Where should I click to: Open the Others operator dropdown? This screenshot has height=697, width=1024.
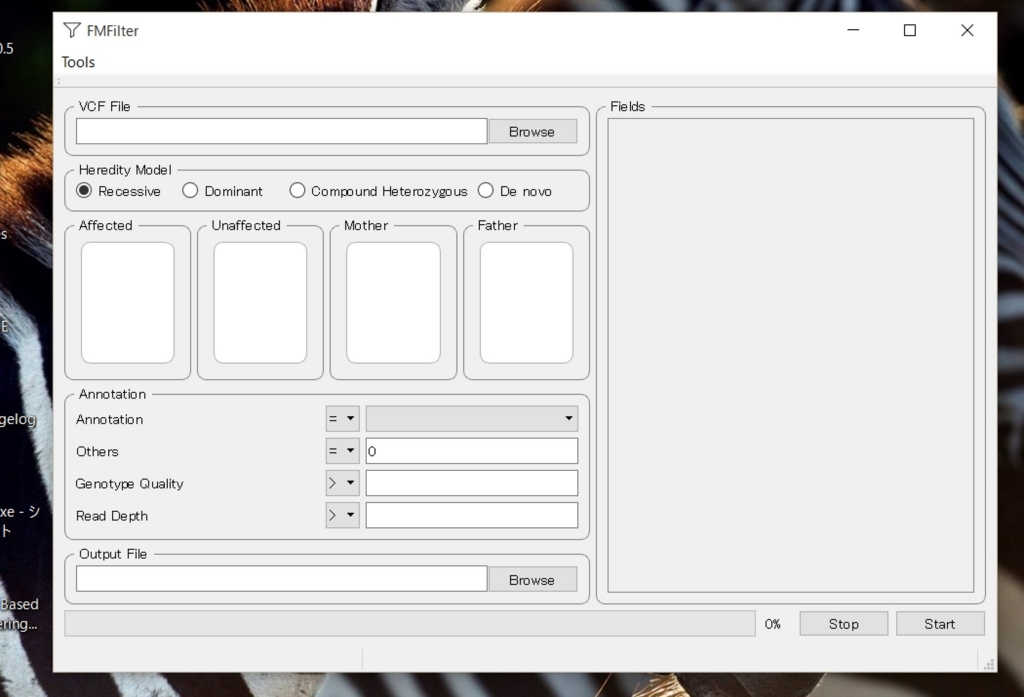coord(342,451)
